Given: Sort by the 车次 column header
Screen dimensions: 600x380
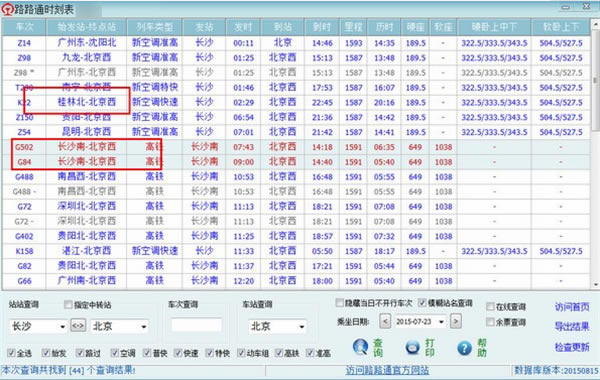Looking at the screenshot, I should click(x=24, y=27).
